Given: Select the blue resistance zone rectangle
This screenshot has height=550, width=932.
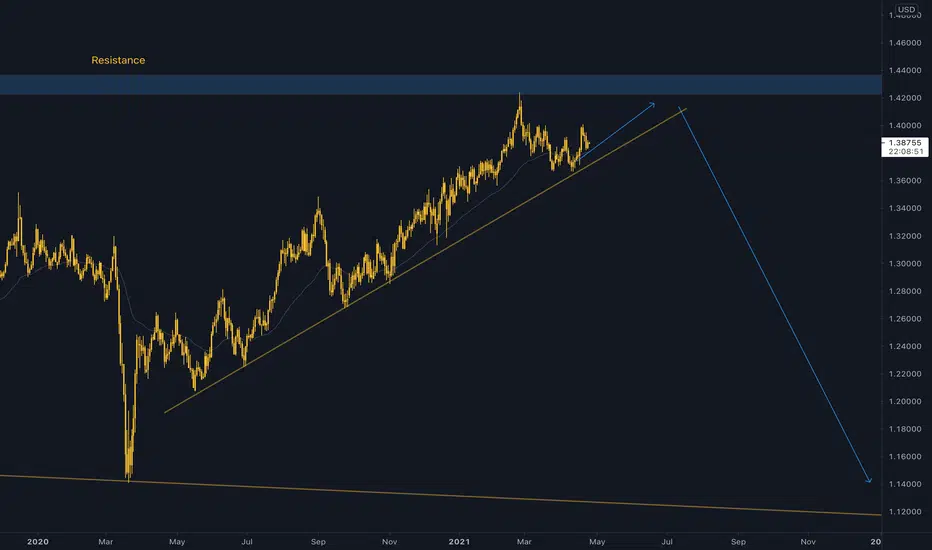Looking at the screenshot, I should (x=440, y=84).
